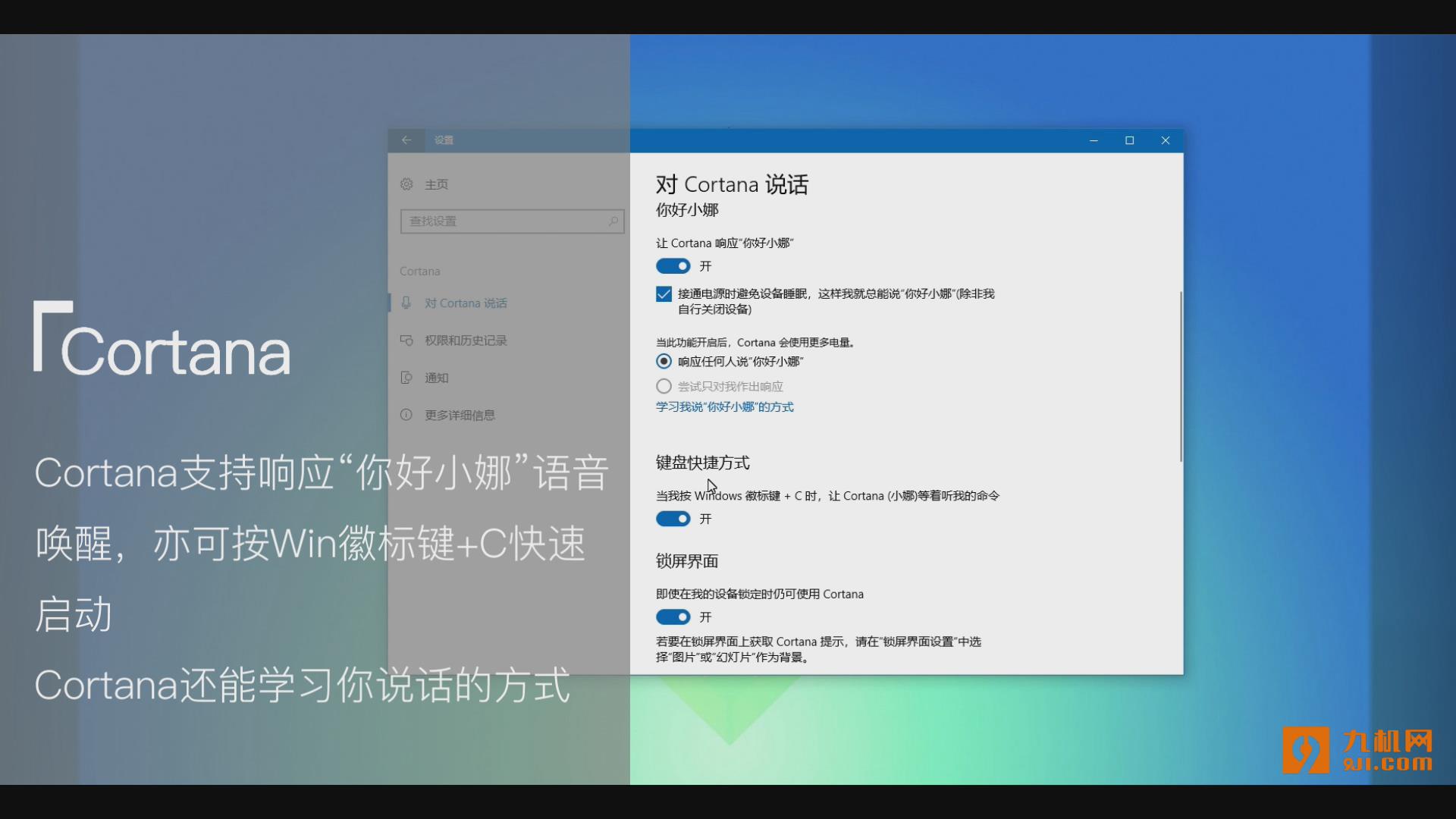1456x819 pixels.
Task: Open 通知 settings page
Action: [x=437, y=378]
